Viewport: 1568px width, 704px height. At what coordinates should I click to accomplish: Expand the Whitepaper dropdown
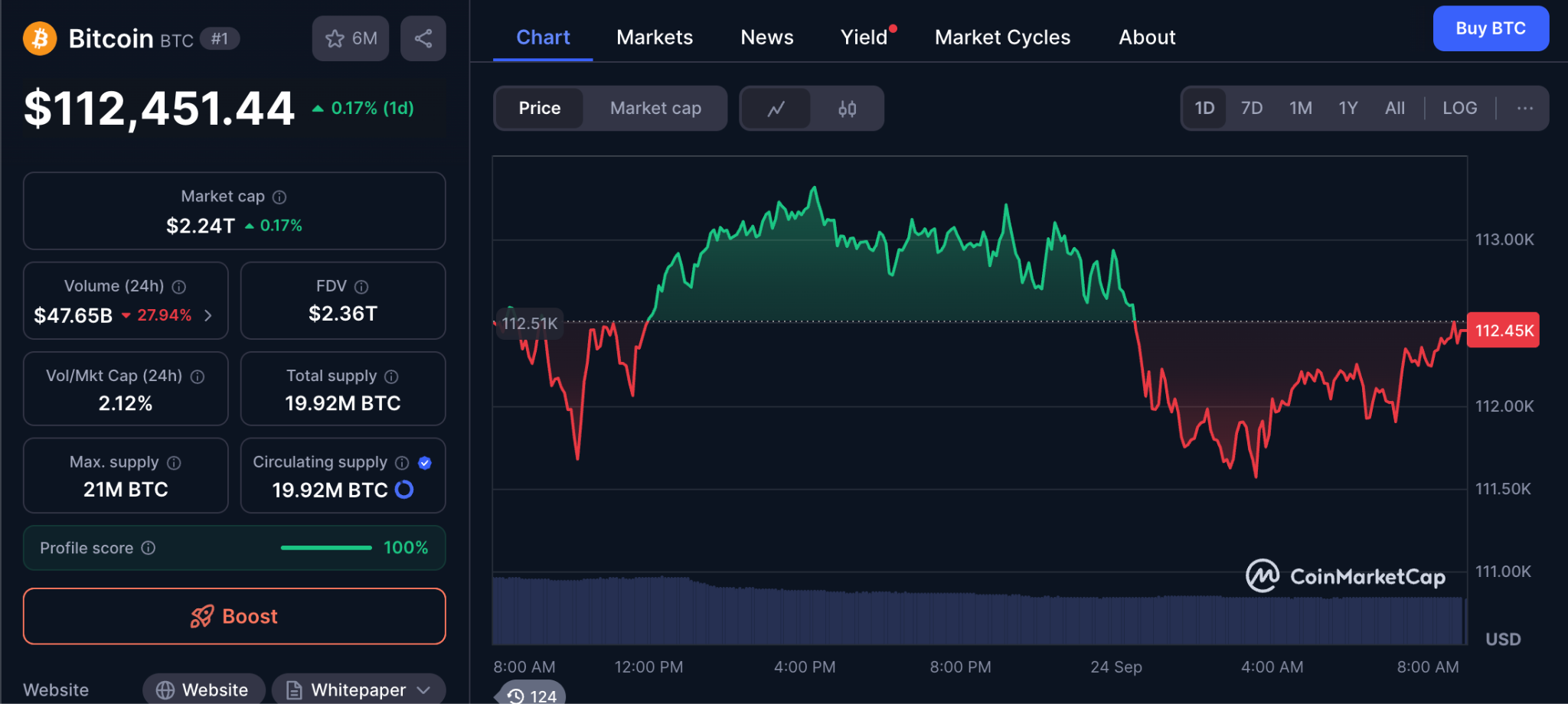click(423, 690)
